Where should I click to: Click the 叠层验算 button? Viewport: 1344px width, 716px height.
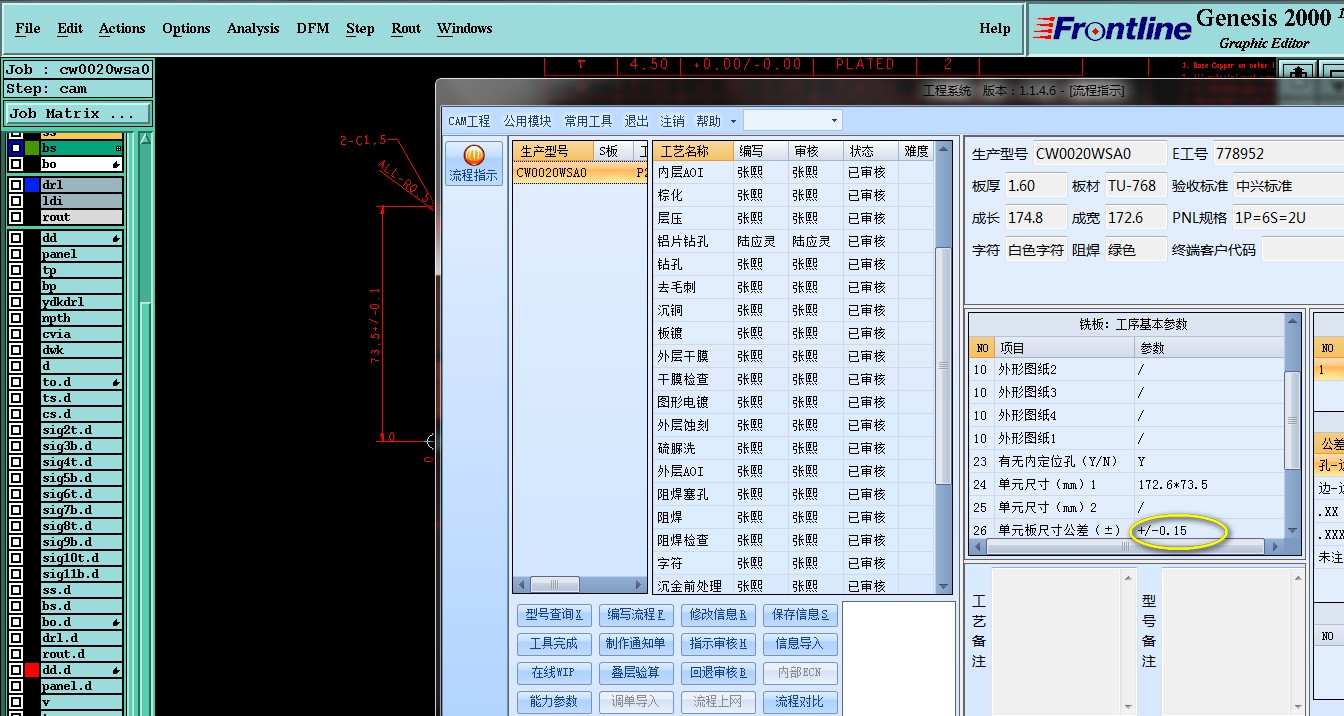[x=636, y=672]
